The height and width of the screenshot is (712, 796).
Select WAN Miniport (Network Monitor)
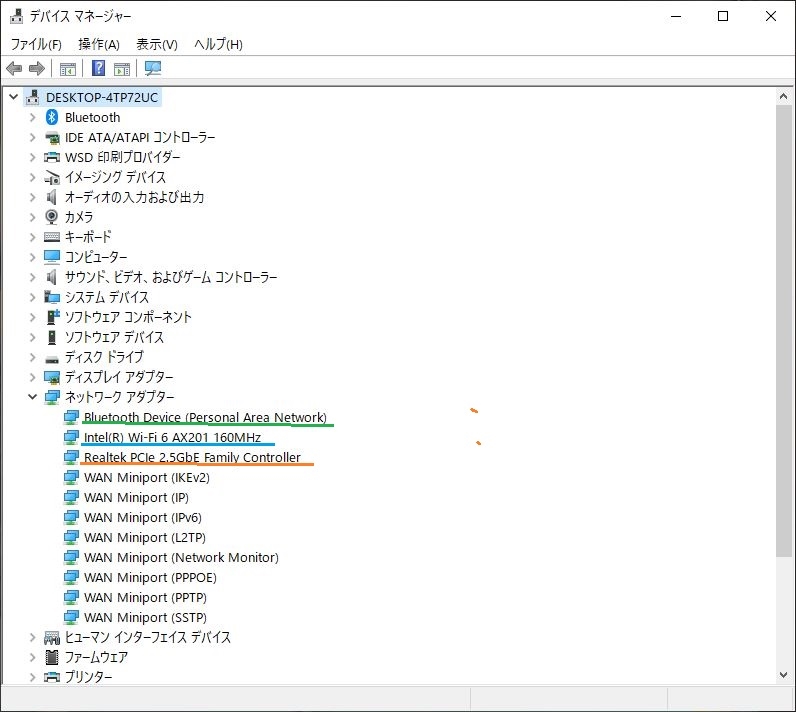pyautogui.click(x=181, y=557)
